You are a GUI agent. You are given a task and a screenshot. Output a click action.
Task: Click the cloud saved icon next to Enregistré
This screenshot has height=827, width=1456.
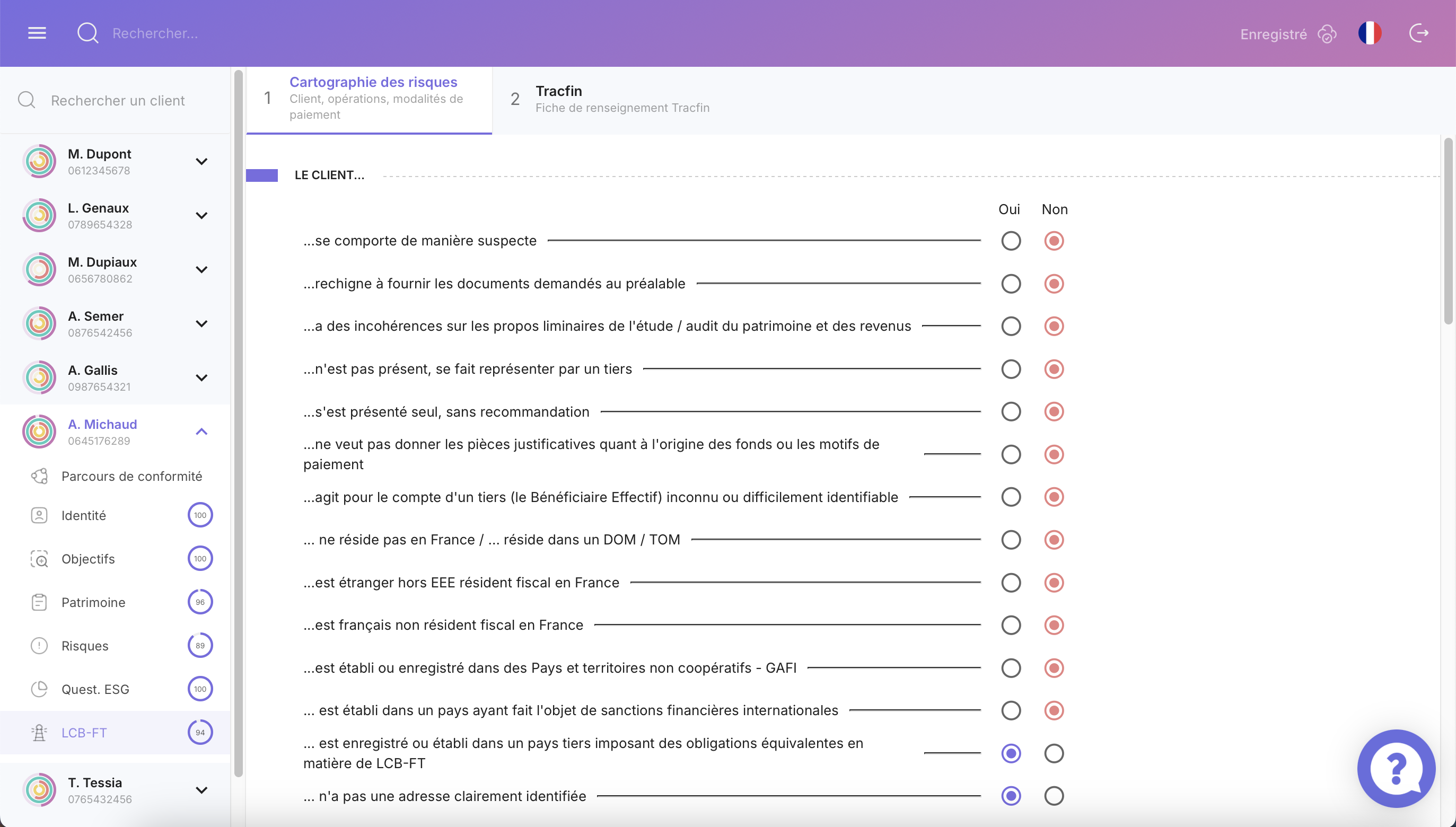point(1327,34)
